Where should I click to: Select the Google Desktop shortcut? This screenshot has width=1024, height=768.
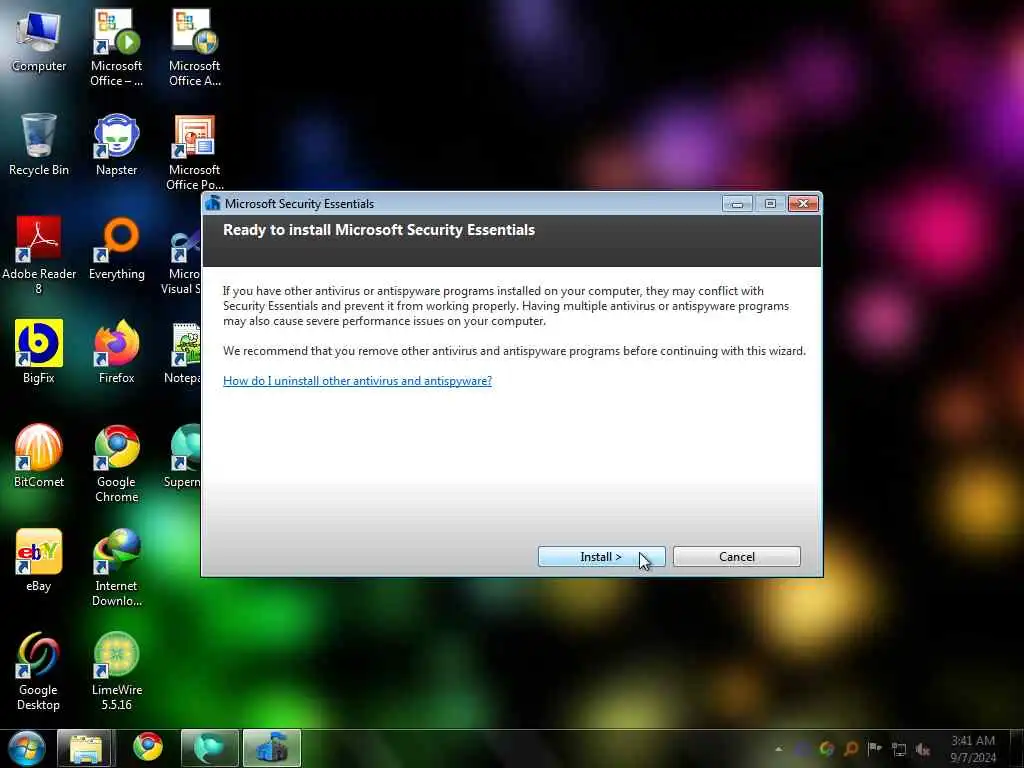[x=39, y=671]
